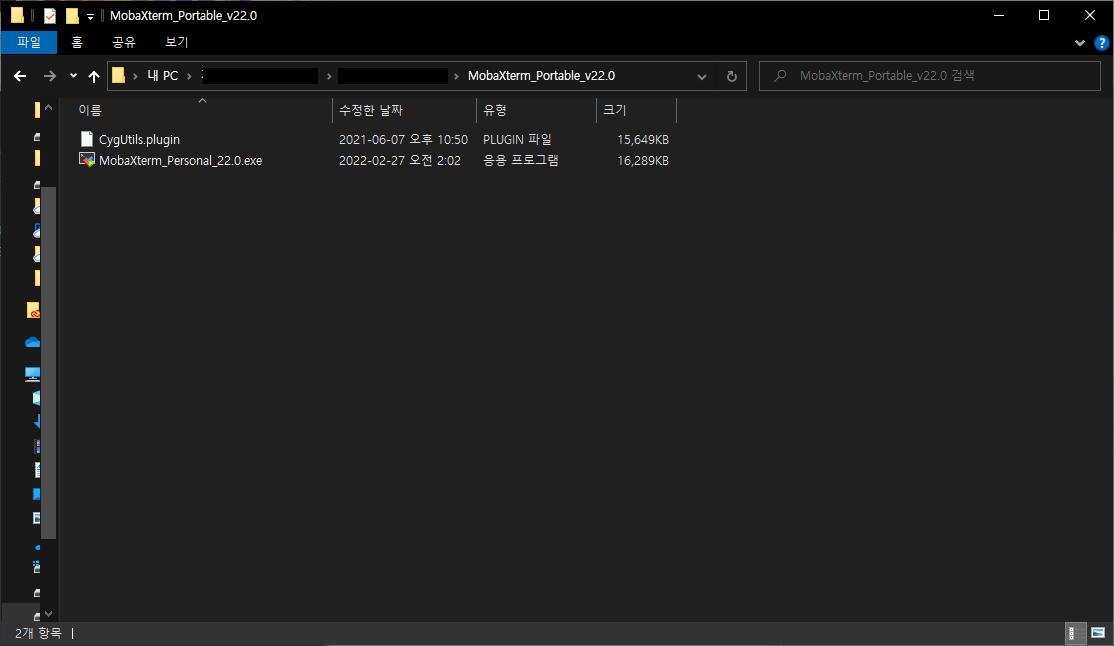
Task: Switch to details view via status bar icon
Action: (1076, 633)
